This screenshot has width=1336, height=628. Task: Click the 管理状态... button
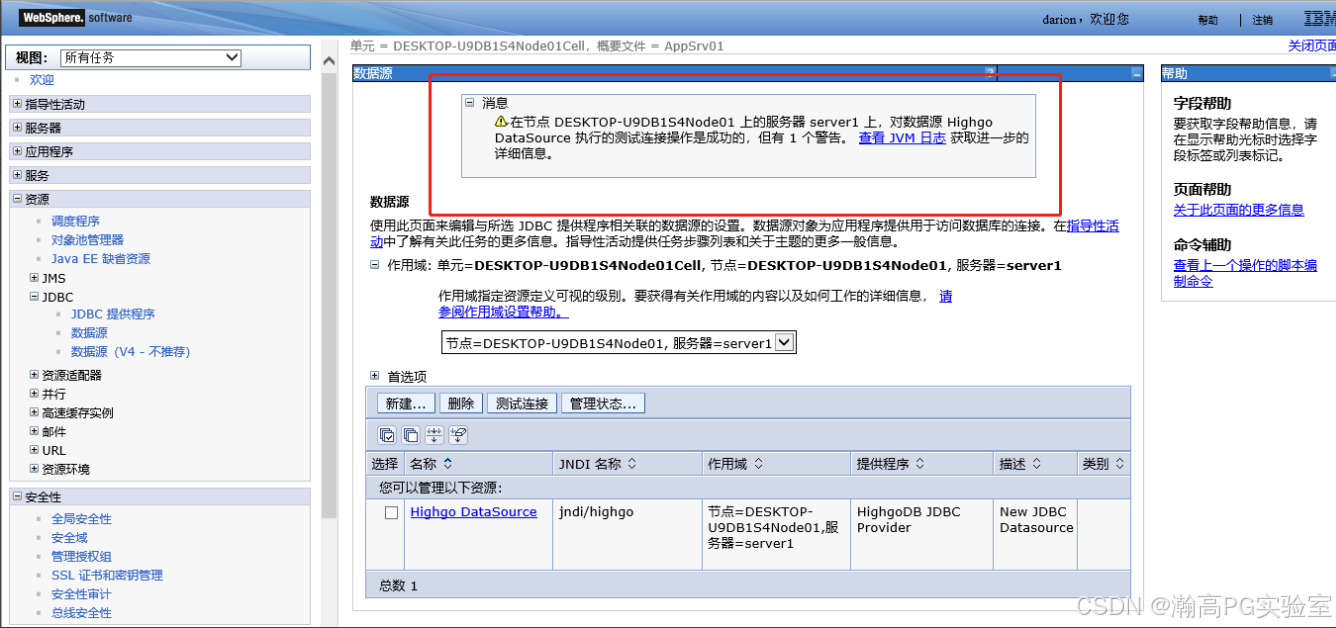[x=602, y=404]
